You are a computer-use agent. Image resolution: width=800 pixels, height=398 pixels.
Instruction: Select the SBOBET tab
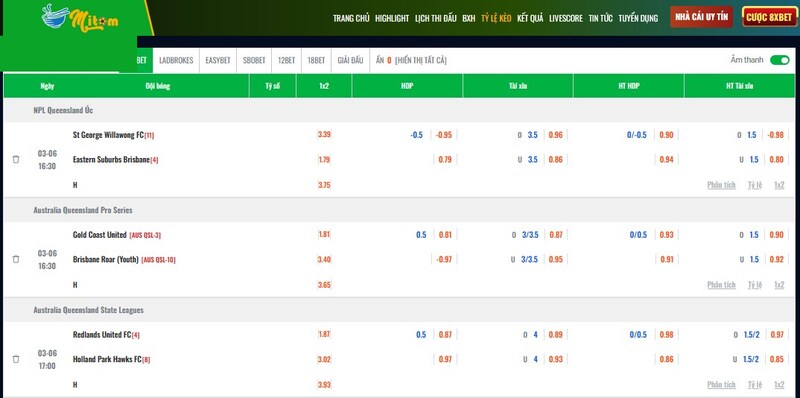254,60
